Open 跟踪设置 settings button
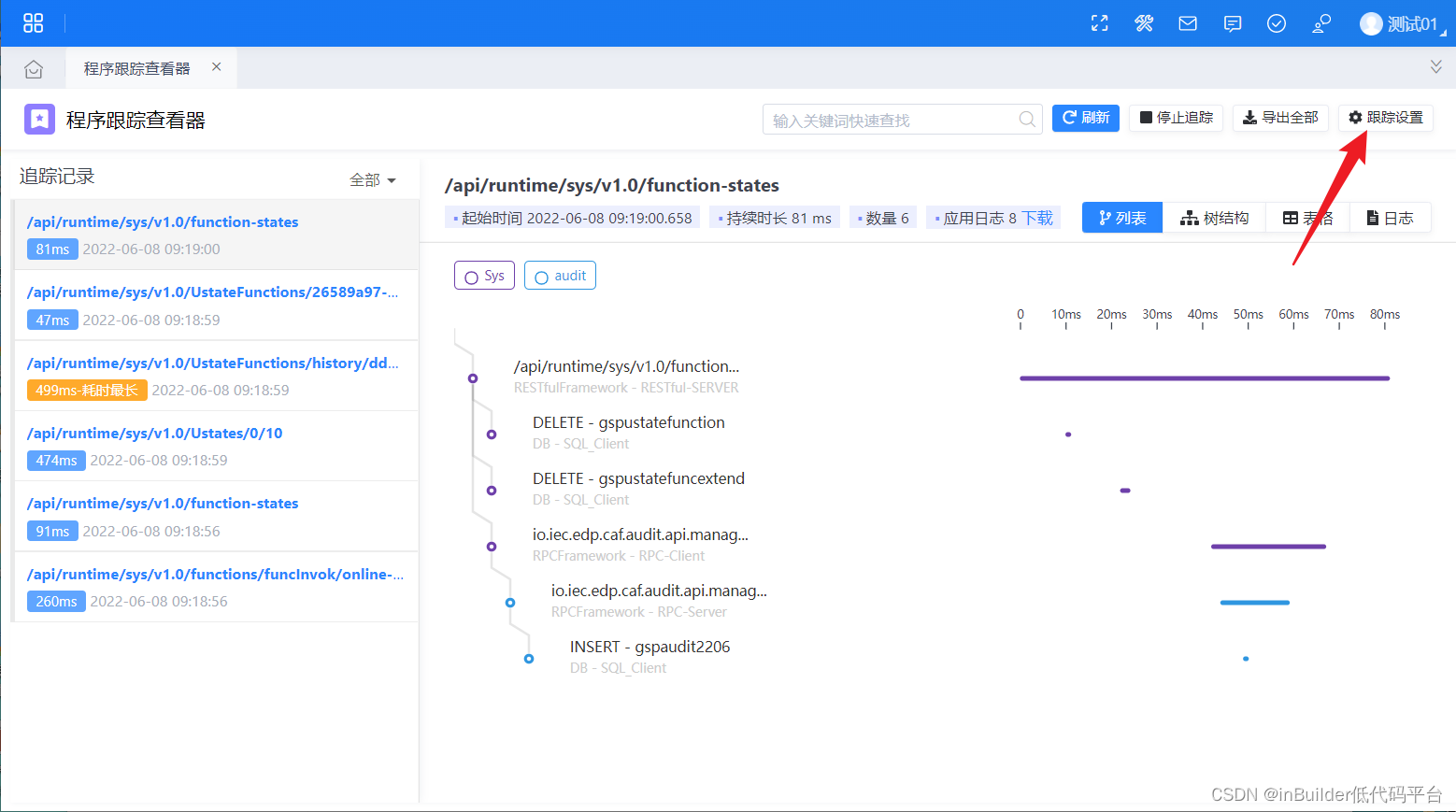1456x812 pixels. (1386, 118)
